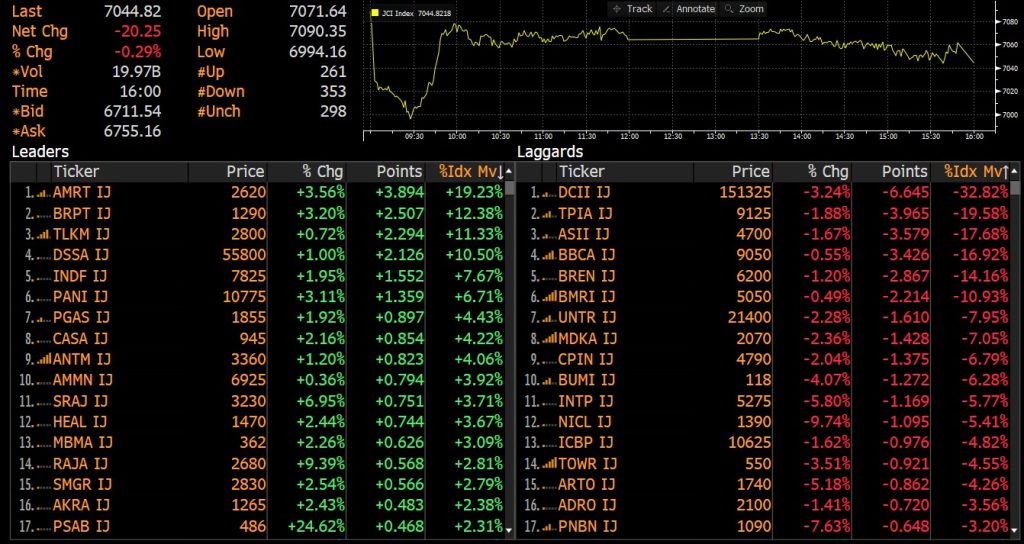Sort Leaders by %Idx Mv column header
Viewport: 1024px width, 544px height.
click(x=471, y=172)
